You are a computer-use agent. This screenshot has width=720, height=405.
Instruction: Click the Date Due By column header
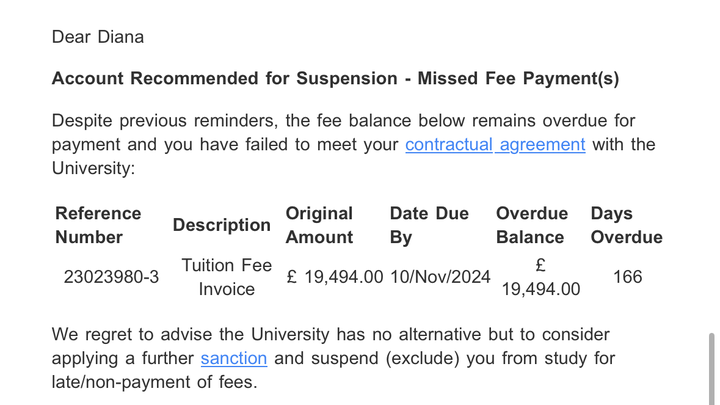point(429,225)
